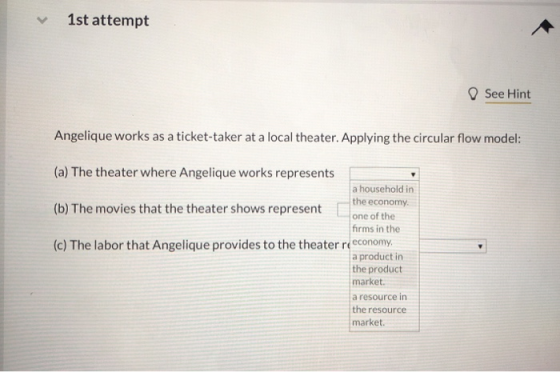Click the pin icon at top right

542,27
